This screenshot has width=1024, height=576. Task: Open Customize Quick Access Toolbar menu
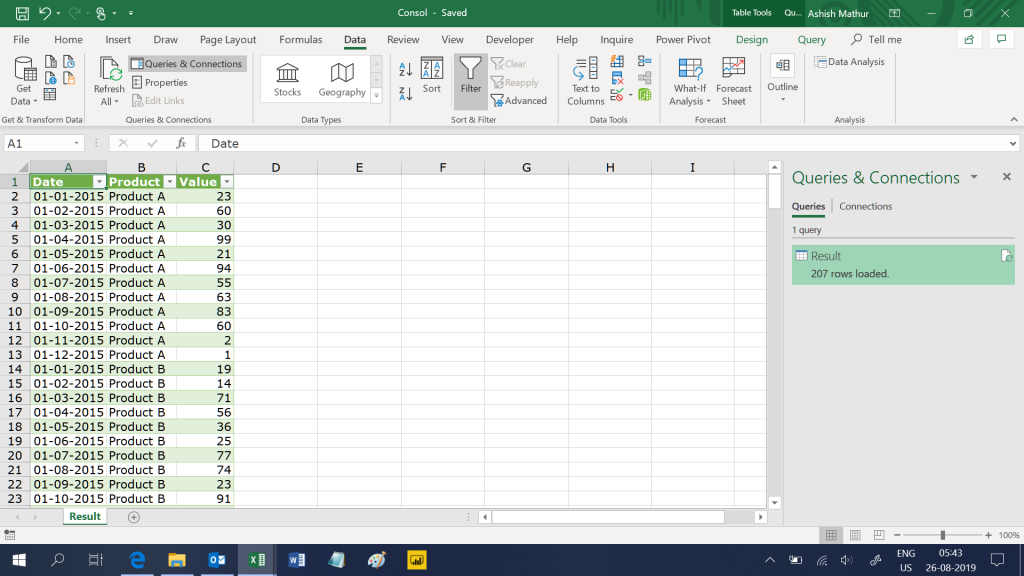point(131,13)
